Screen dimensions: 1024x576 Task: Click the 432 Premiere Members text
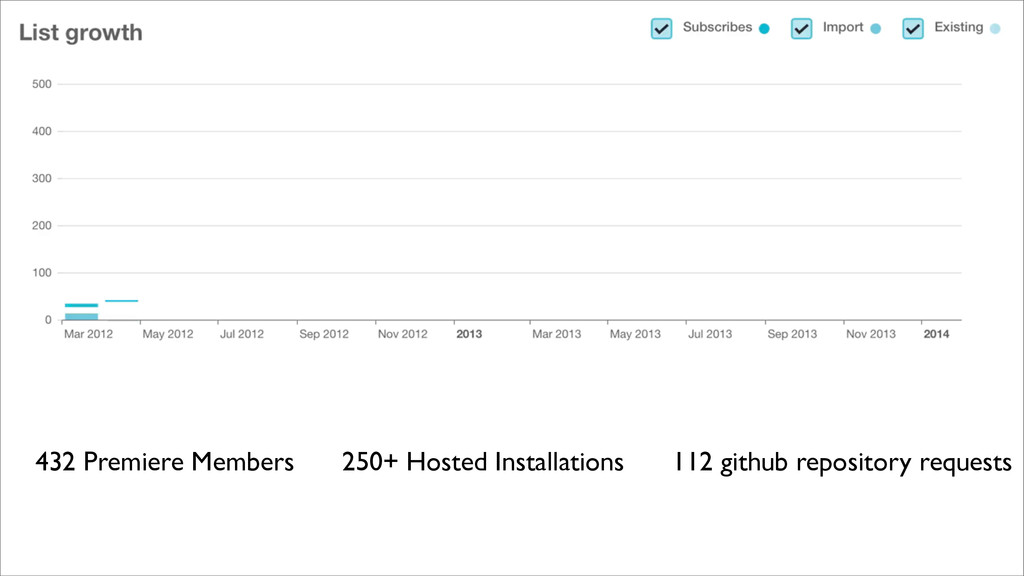[165, 462]
